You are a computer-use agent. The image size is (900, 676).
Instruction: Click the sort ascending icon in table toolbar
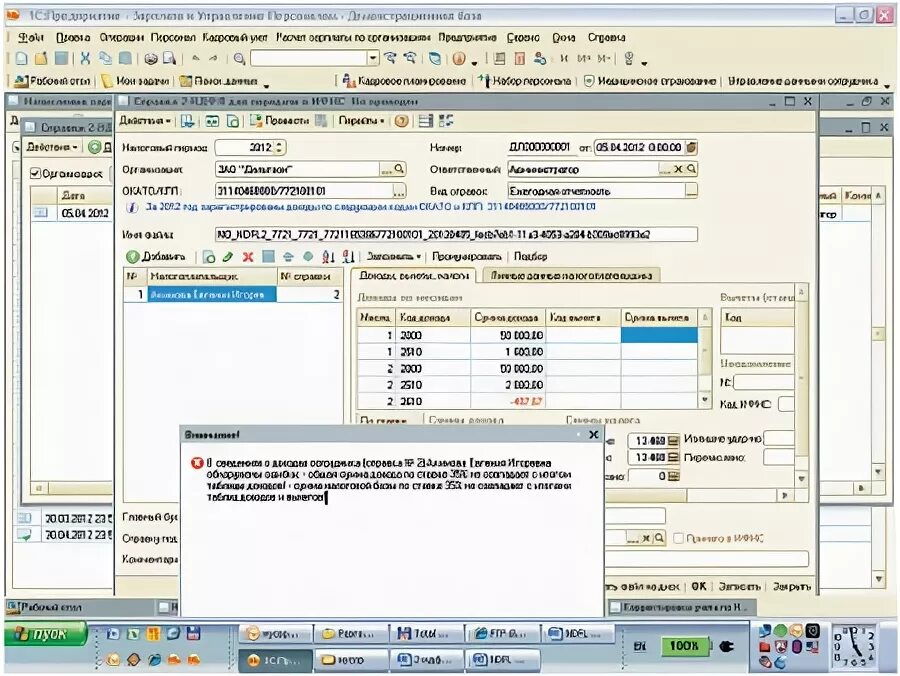(328, 257)
